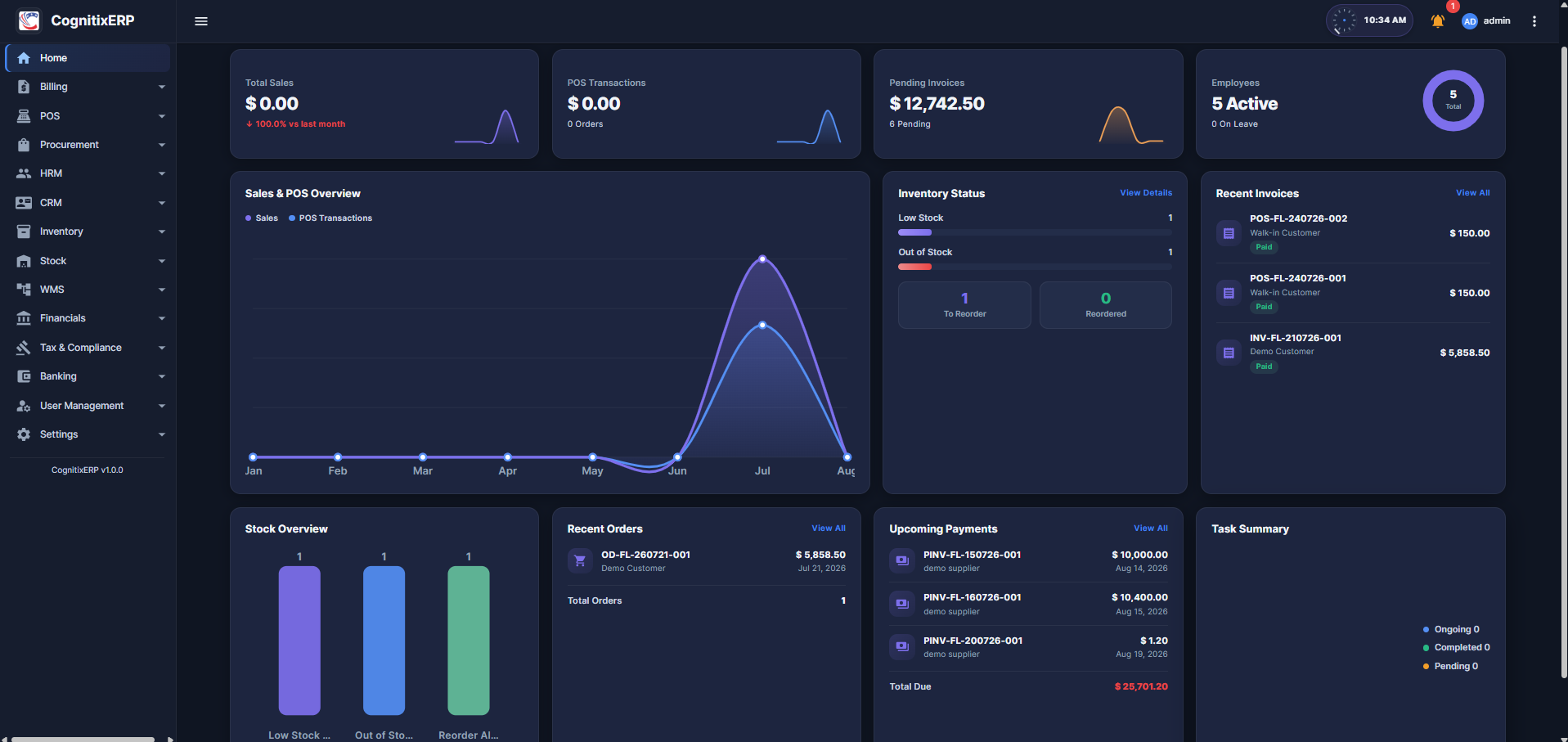This screenshot has height=742, width=1568.
Task: Click the Home house icon
Action: tap(24, 58)
